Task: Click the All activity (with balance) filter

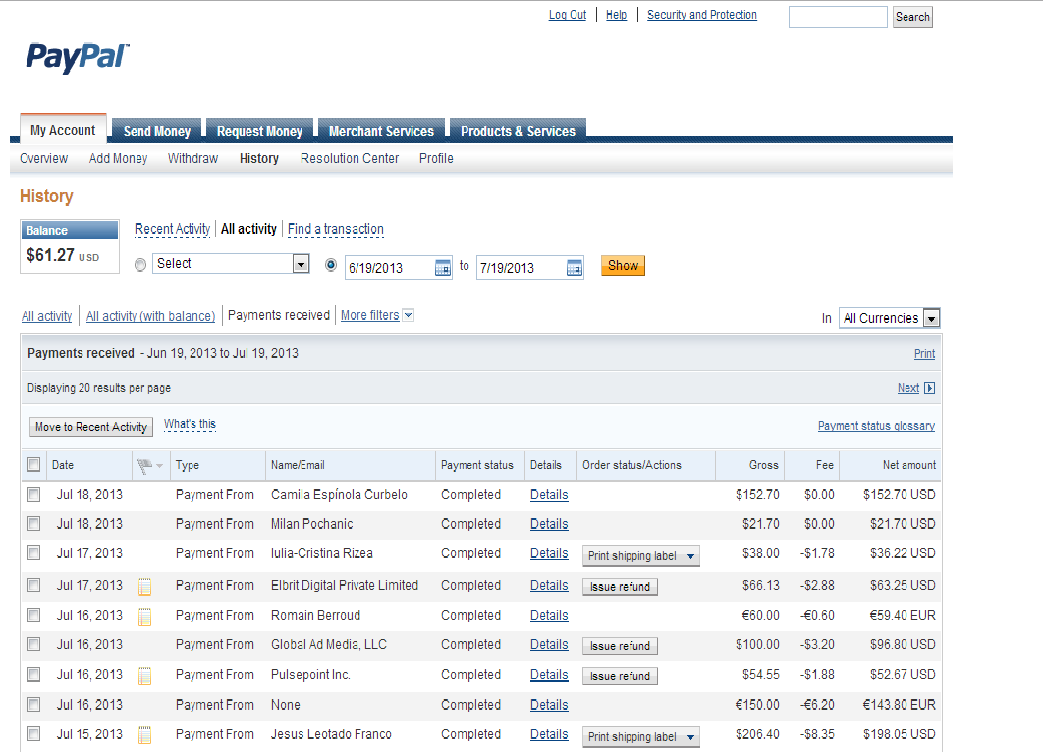Action: [x=150, y=316]
